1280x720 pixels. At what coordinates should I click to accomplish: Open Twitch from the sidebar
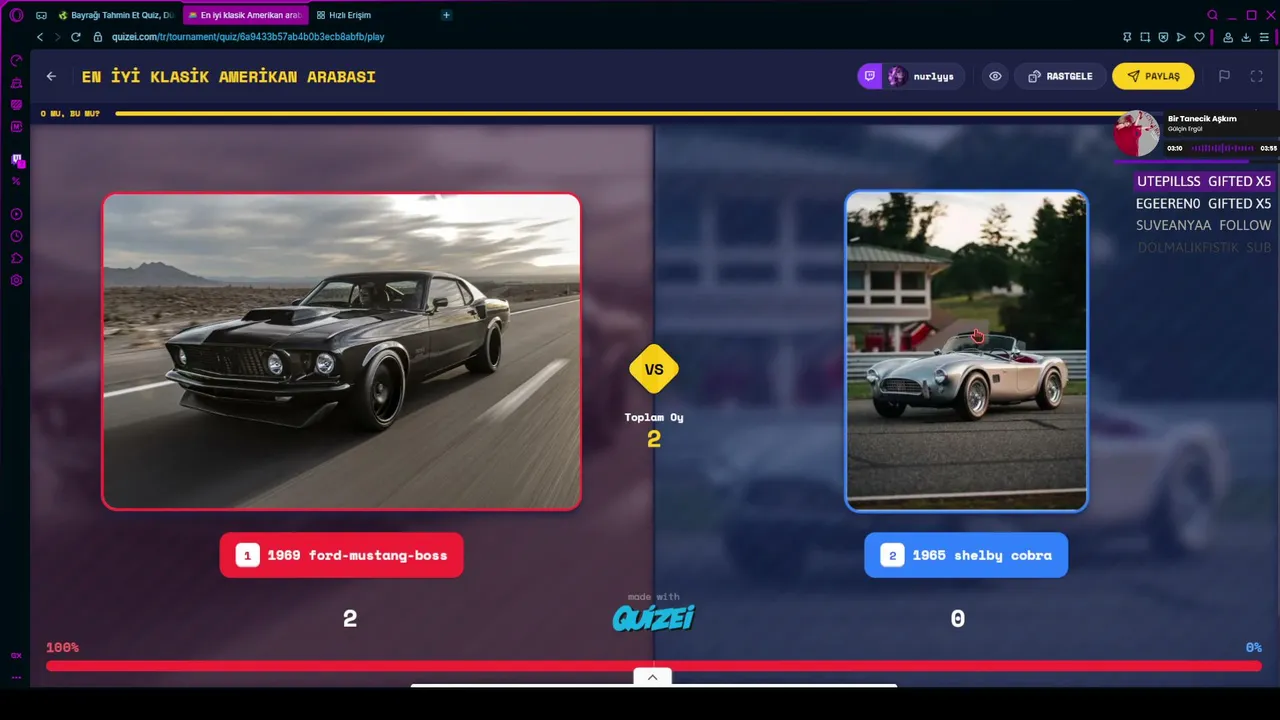(16, 159)
